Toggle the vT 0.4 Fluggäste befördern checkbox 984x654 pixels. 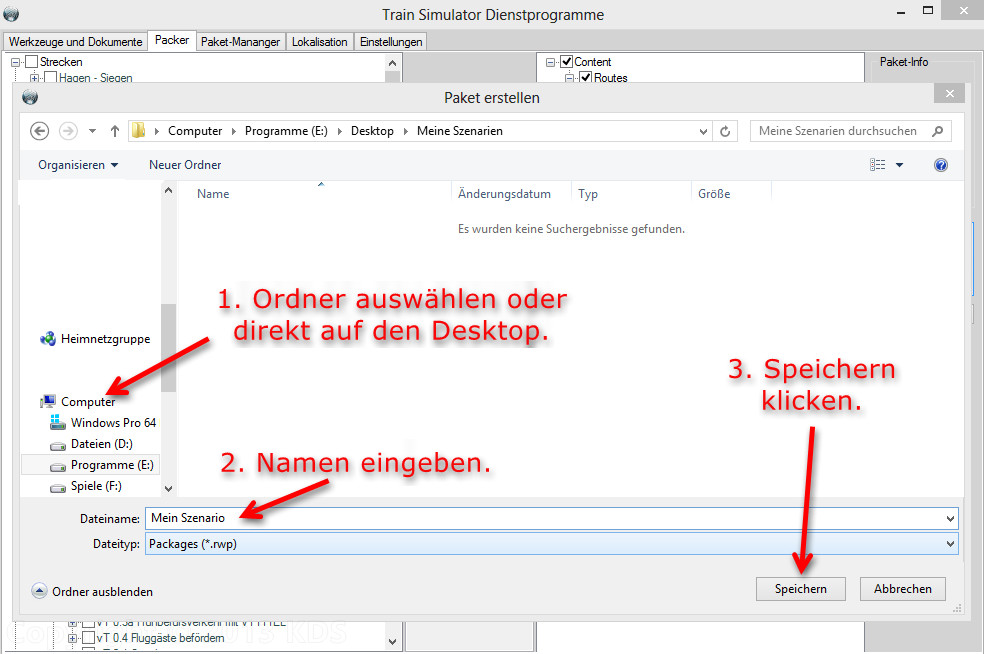point(88,638)
